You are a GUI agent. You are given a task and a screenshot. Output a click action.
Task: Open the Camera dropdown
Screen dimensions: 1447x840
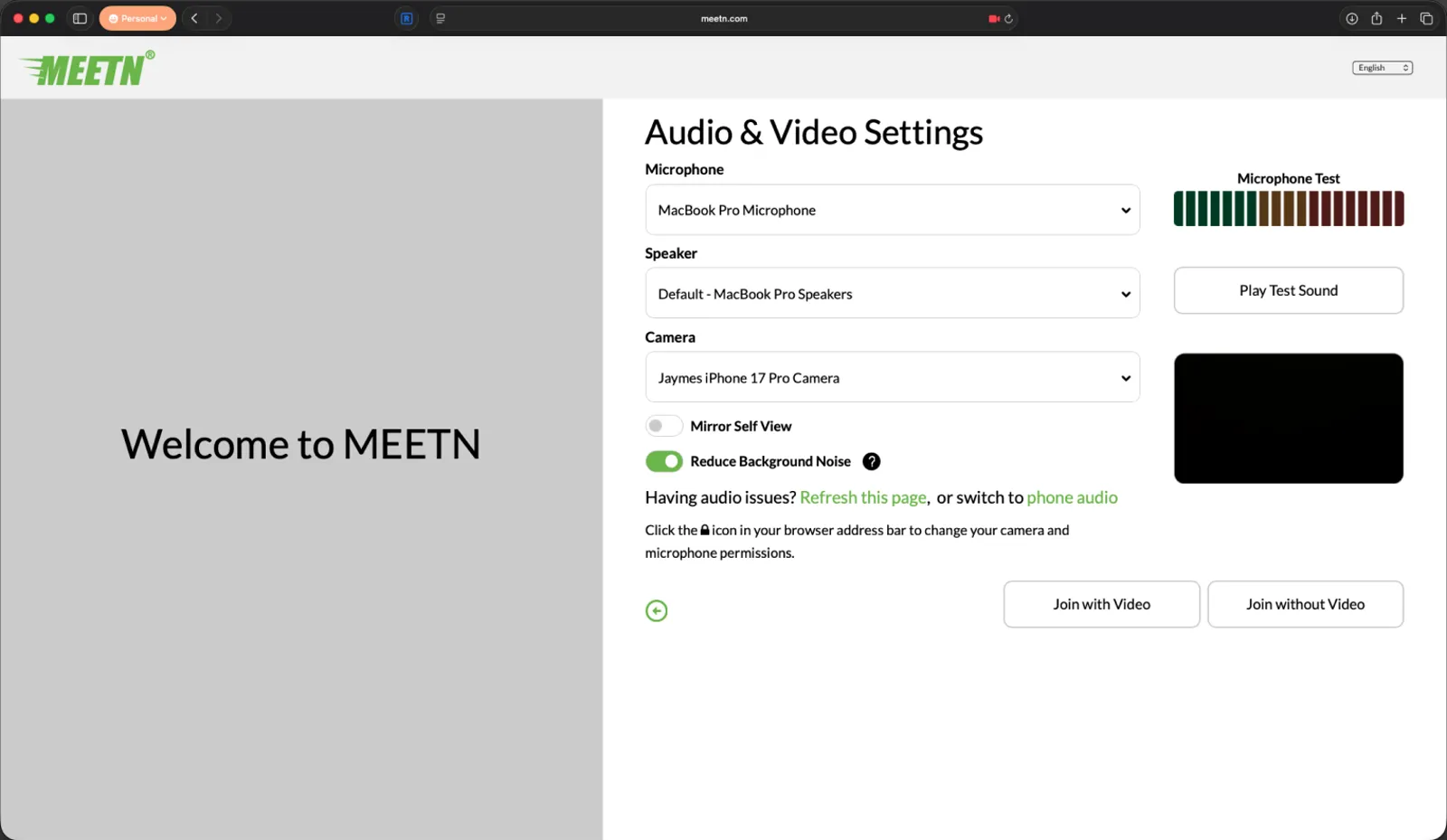(x=893, y=377)
